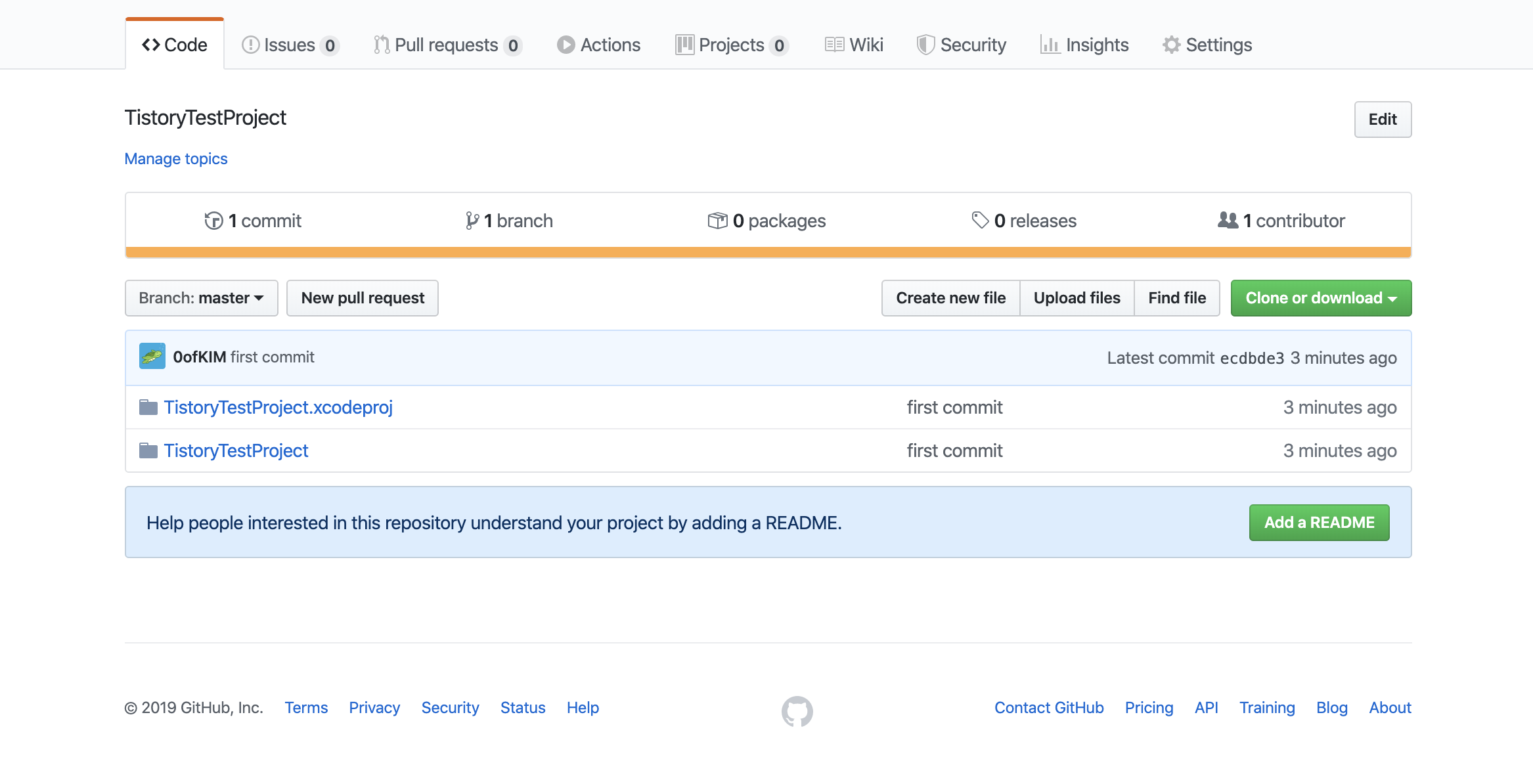Click the Privacy footer link
The image size is (1533, 784).
coord(374,708)
